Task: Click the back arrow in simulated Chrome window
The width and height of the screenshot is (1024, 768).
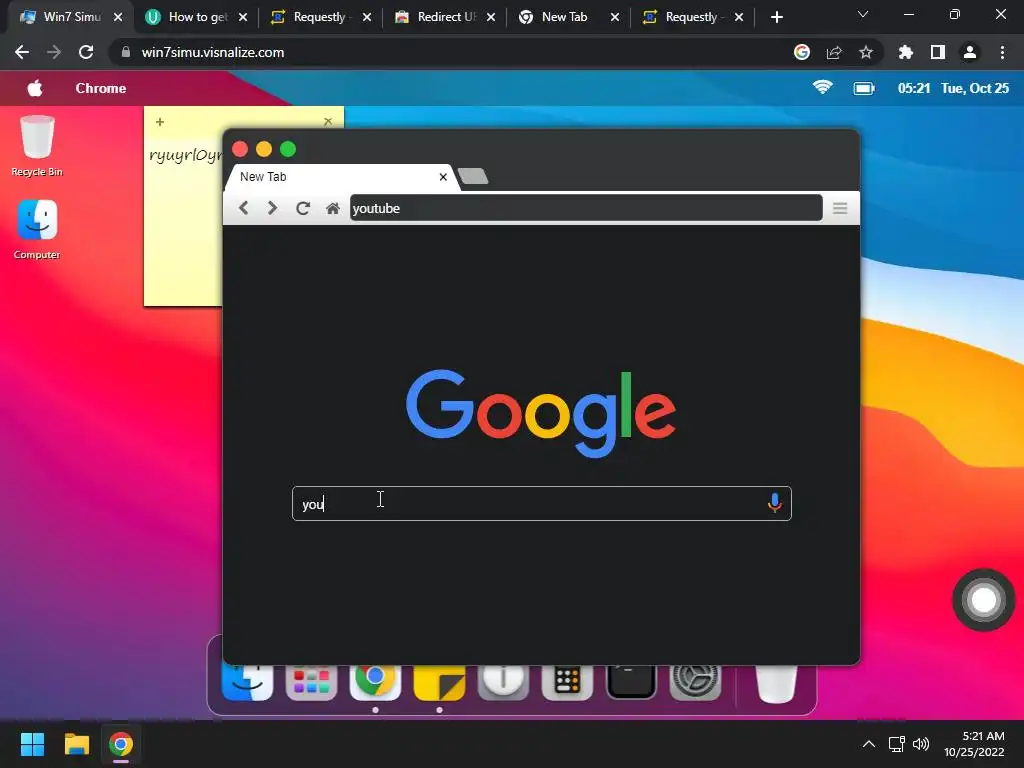Action: (x=244, y=208)
